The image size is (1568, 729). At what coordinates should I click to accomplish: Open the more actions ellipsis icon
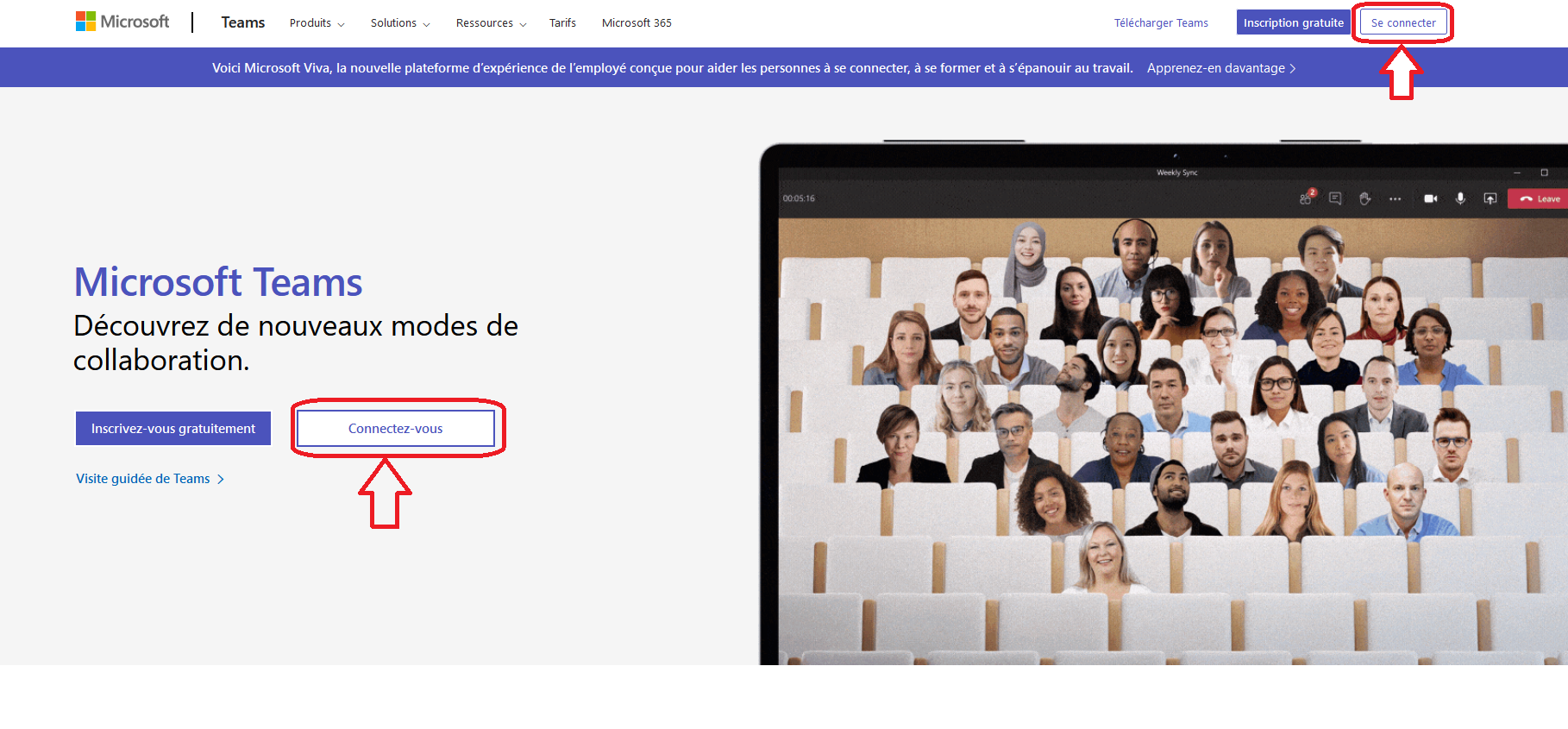click(1395, 198)
